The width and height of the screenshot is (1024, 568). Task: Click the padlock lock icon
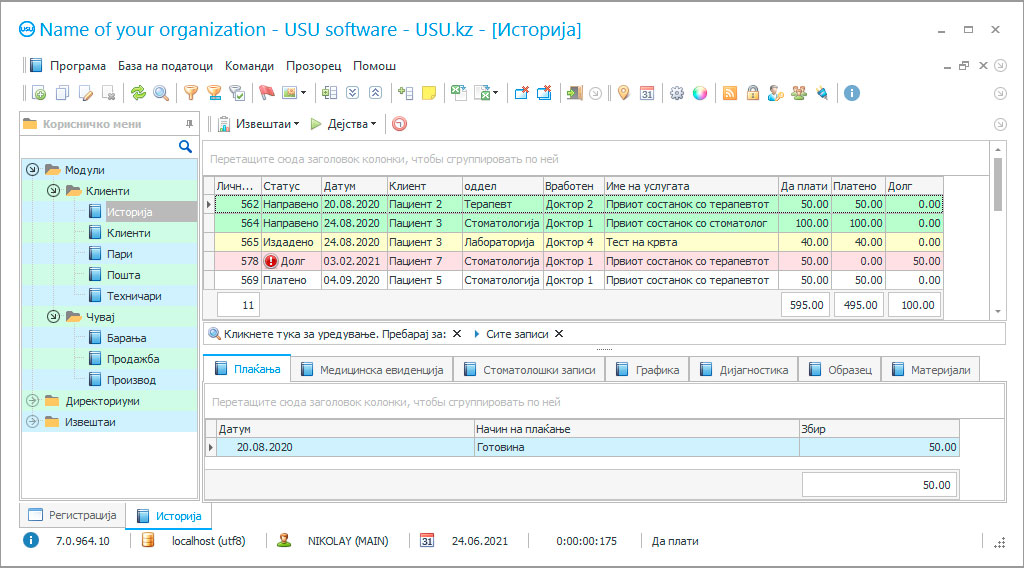pyautogui.click(x=752, y=93)
